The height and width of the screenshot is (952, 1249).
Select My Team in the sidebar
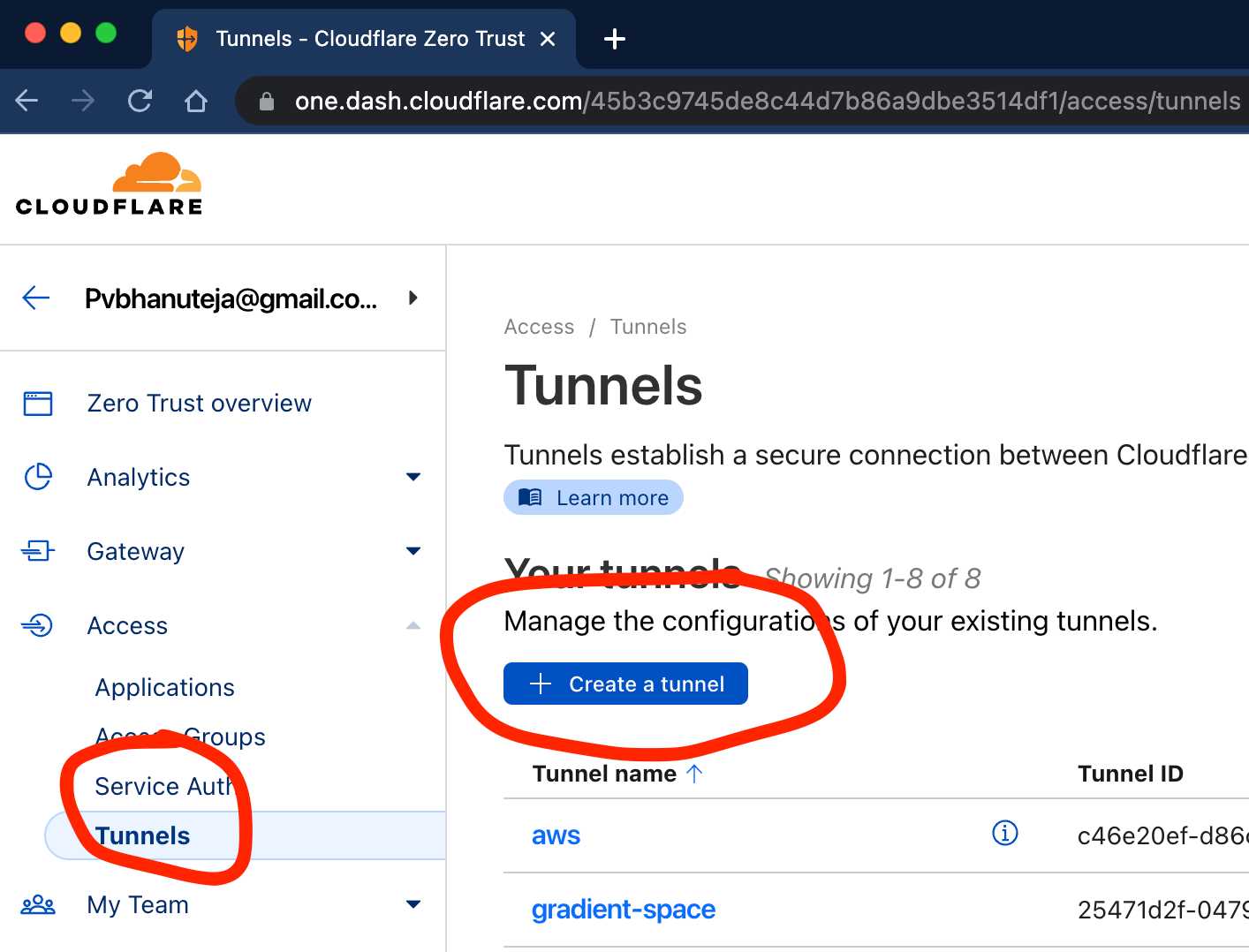[138, 905]
